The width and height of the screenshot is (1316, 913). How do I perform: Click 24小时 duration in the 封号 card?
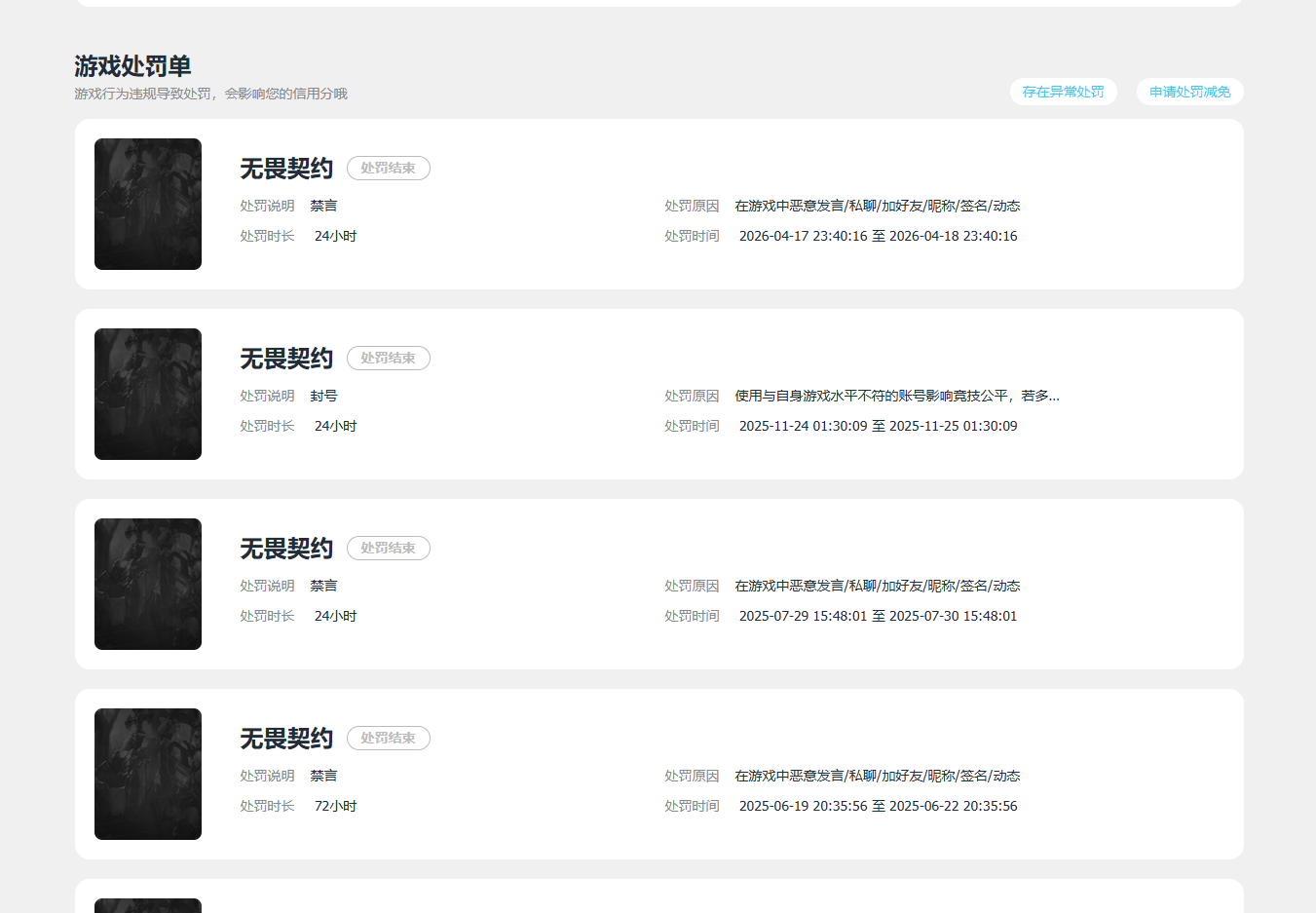(x=335, y=426)
